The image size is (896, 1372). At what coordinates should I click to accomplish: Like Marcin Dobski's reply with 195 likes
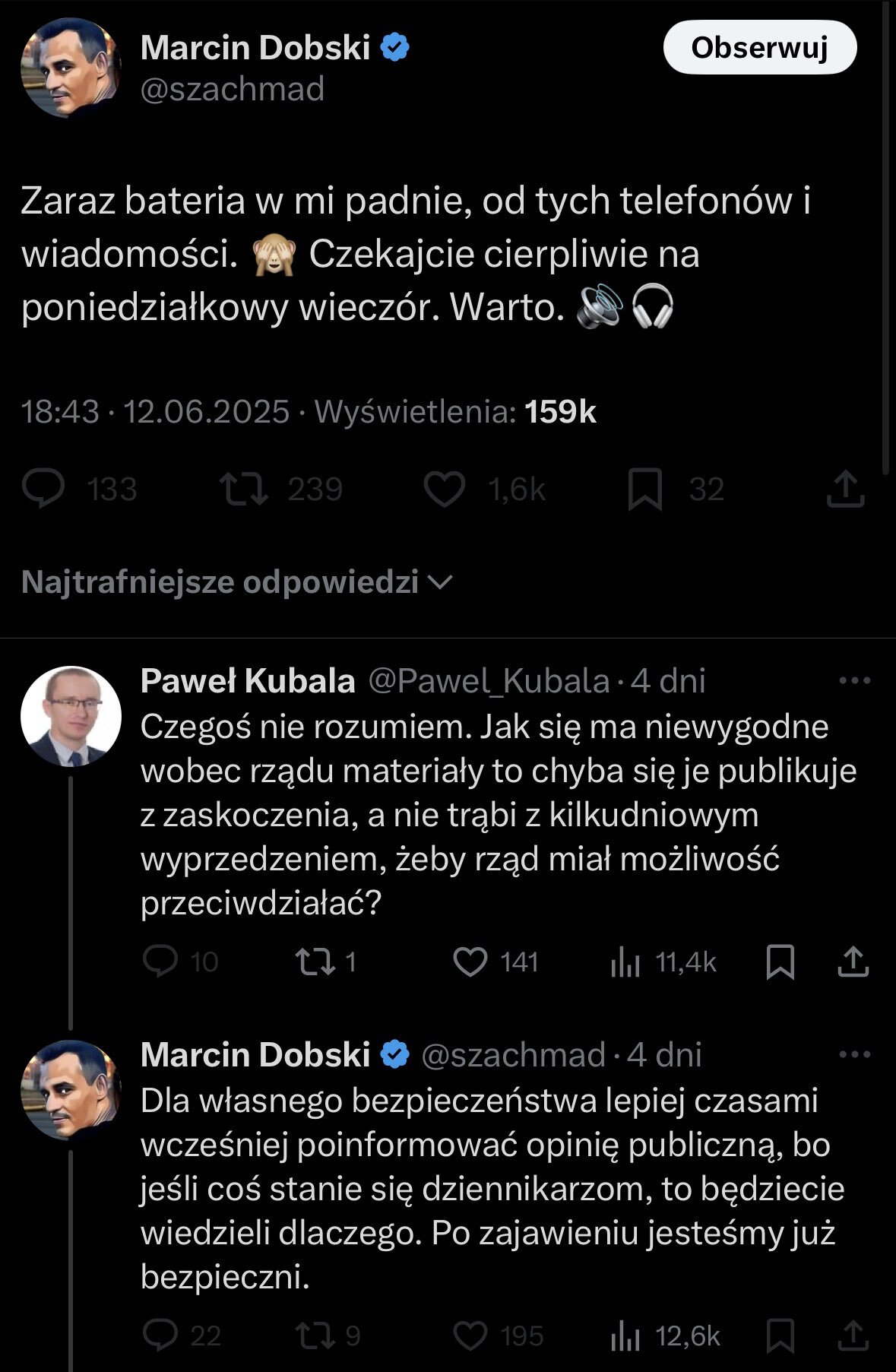click(470, 1336)
